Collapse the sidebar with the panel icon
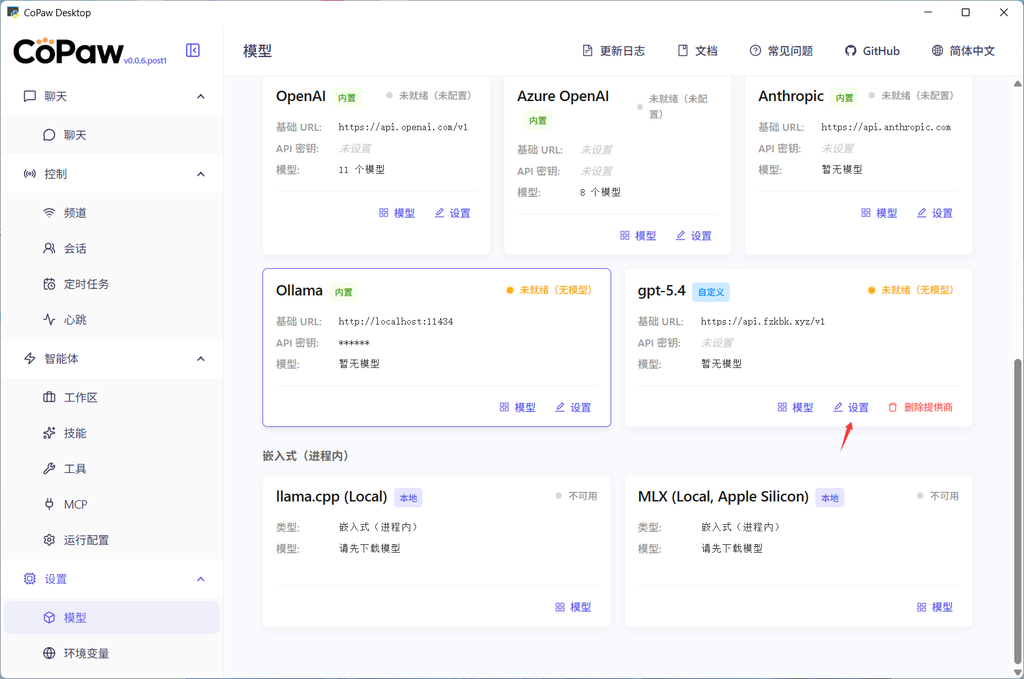The height and width of the screenshot is (679, 1024). coord(193,50)
